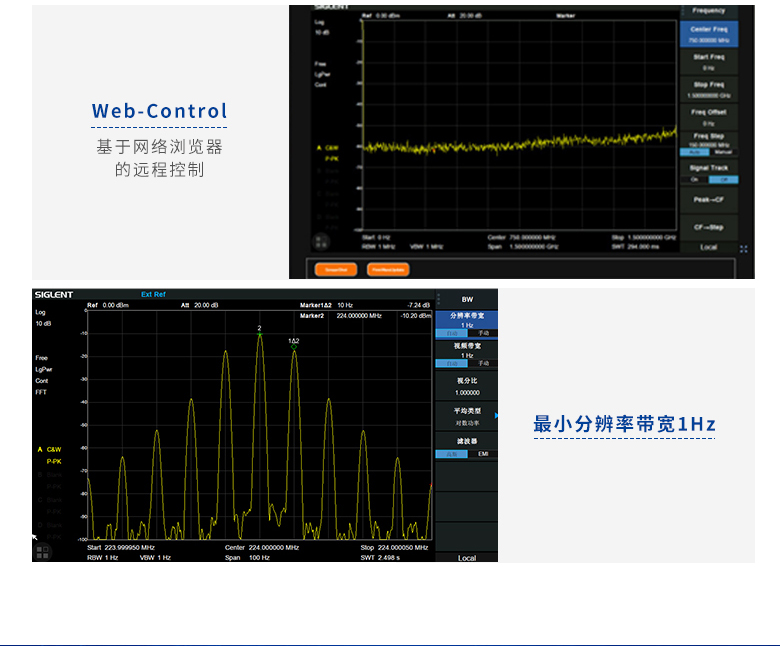Click the Ext Ref status indicator

(x=153, y=295)
